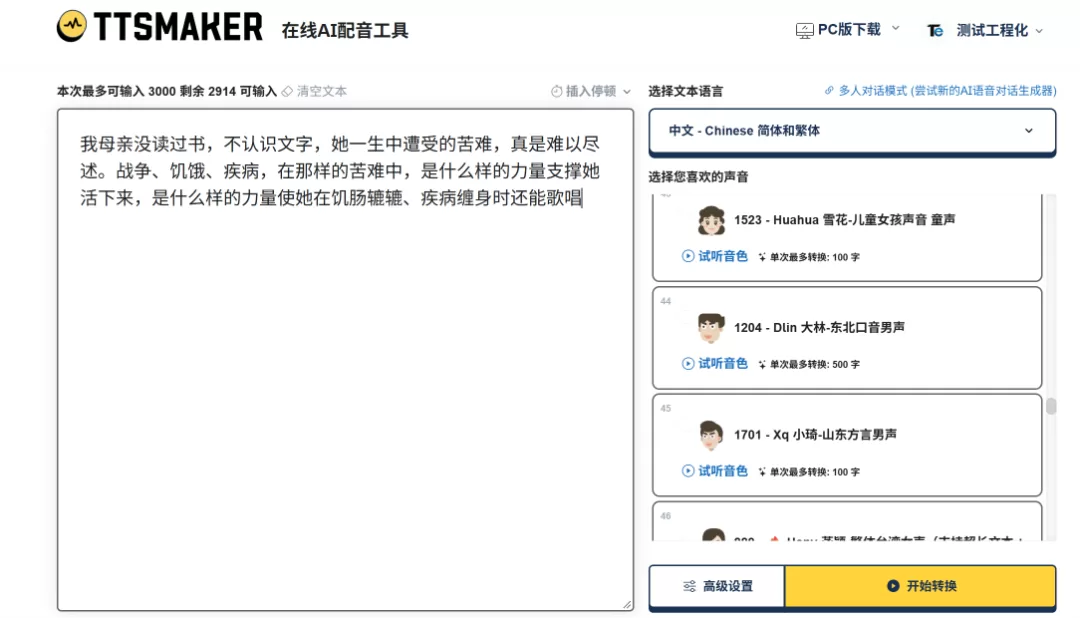
Task: Play preview icon for 1204 Dlin voice
Action: pyautogui.click(x=687, y=364)
